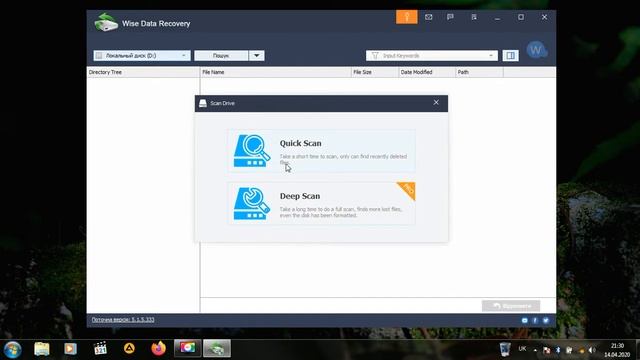
Task: Sort by Date Modified column header
Action: 427,72
